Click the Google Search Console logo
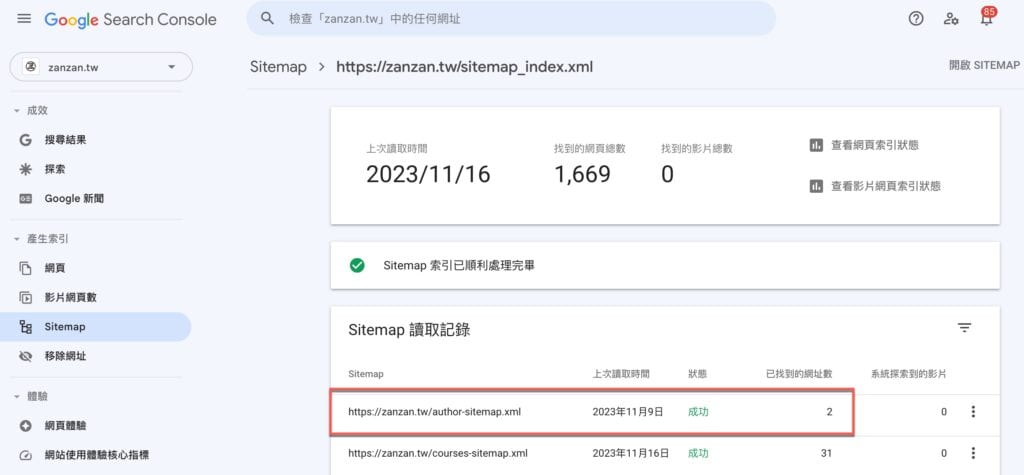Image resolution: width=1024 pixels, height=475 pixels. [131, 20]
